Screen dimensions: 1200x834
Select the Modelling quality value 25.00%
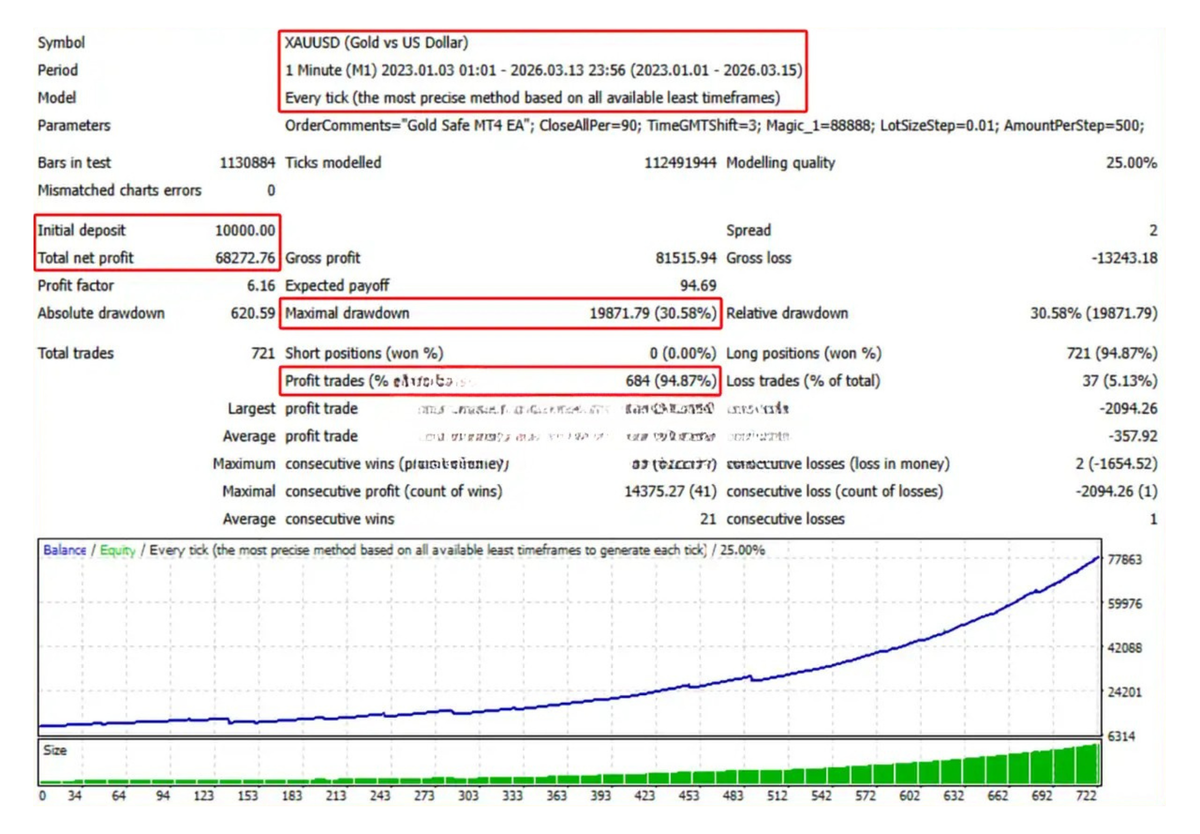[1131, 163]
